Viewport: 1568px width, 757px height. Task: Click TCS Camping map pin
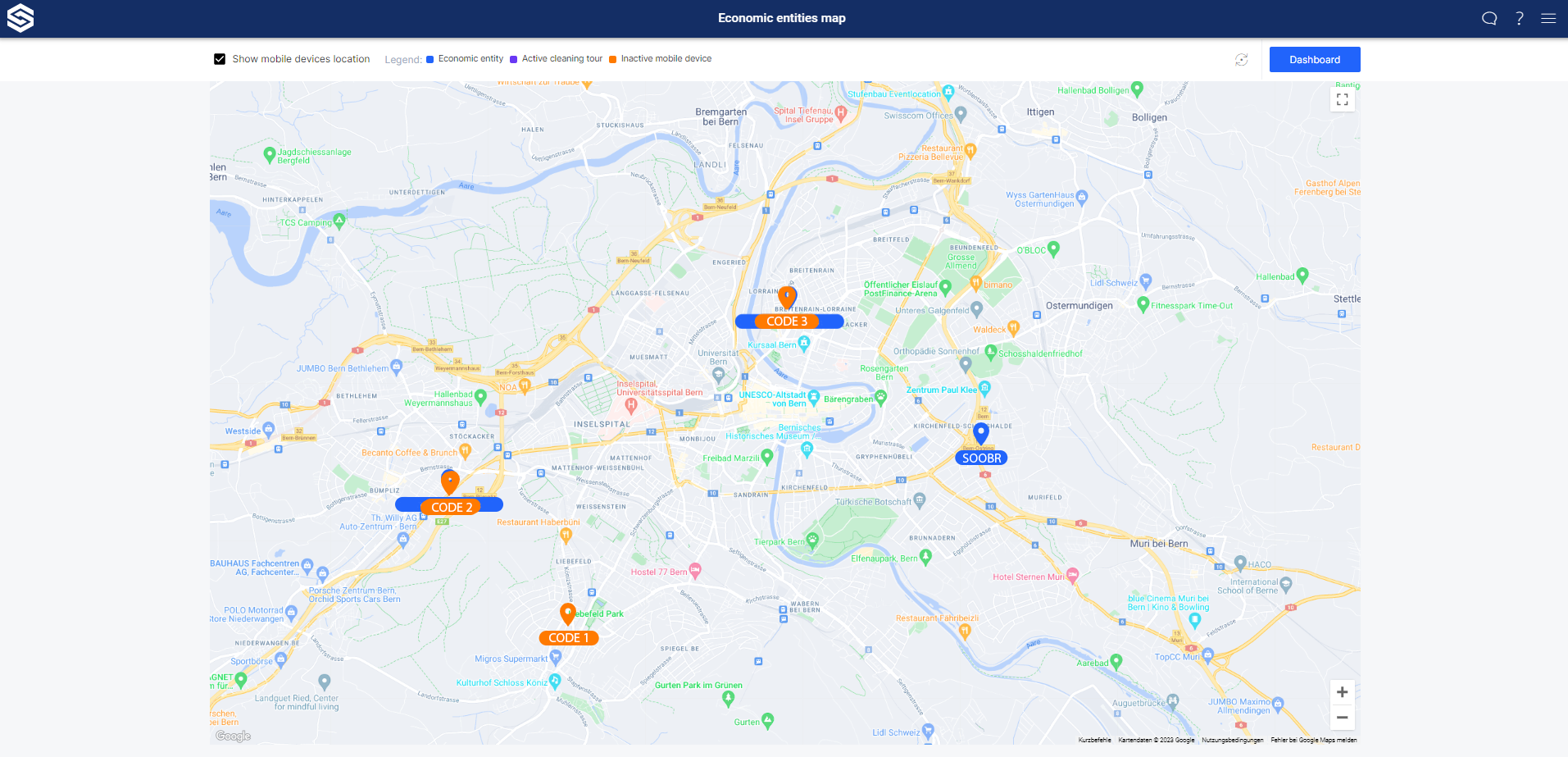tap(339, 220)
